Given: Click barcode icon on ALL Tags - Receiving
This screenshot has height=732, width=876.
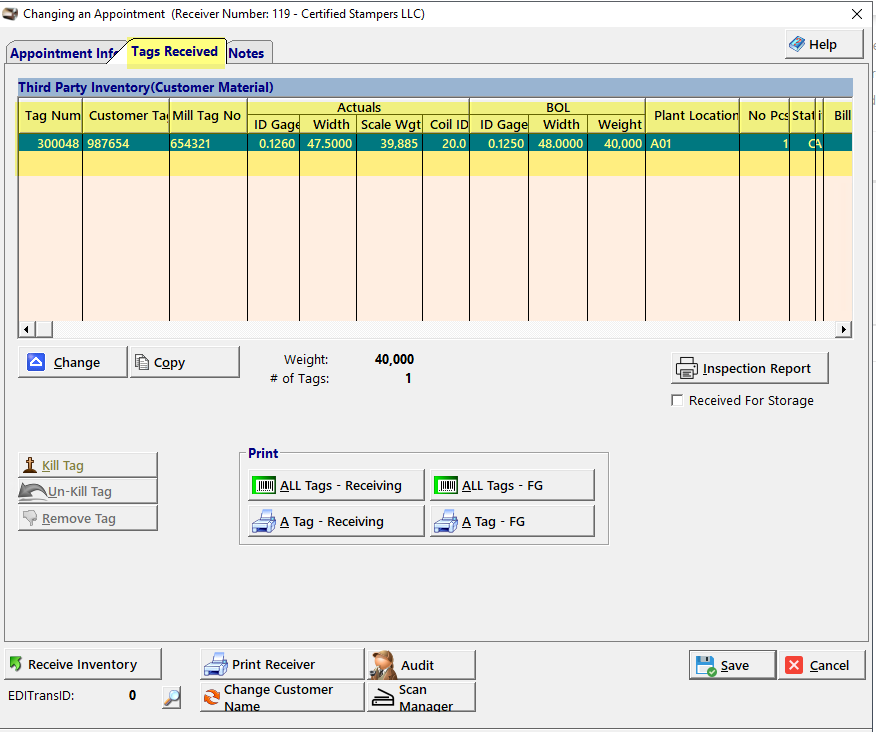Looking at the screenshot, I should (x=264, y=485).
